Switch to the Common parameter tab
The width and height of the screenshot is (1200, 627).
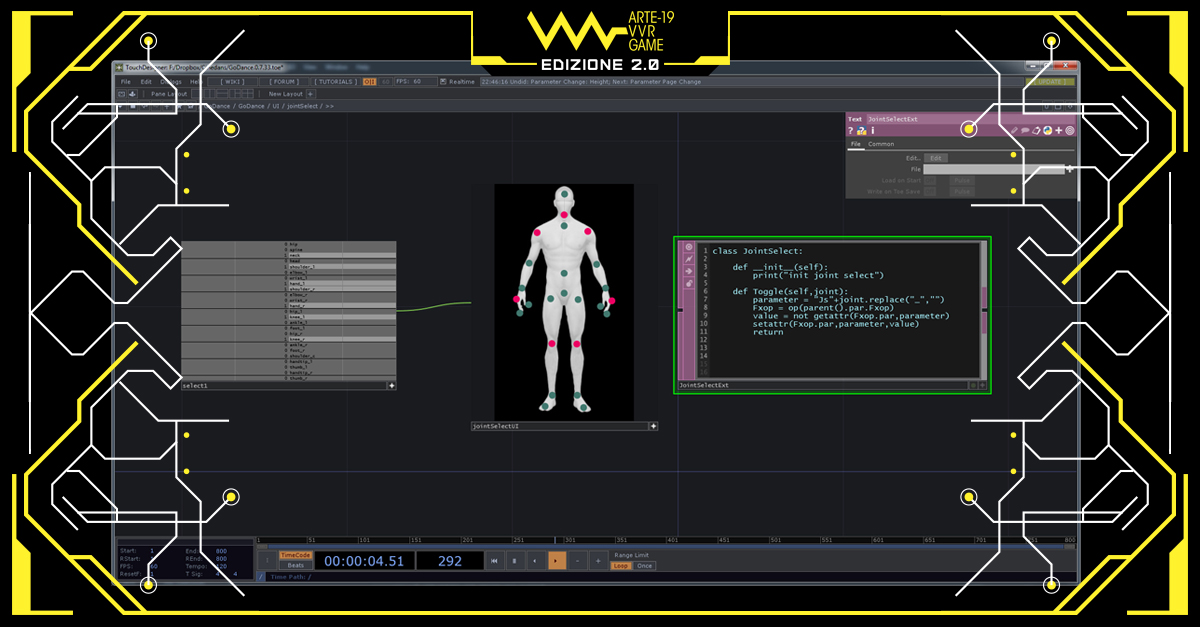[881, 144]
